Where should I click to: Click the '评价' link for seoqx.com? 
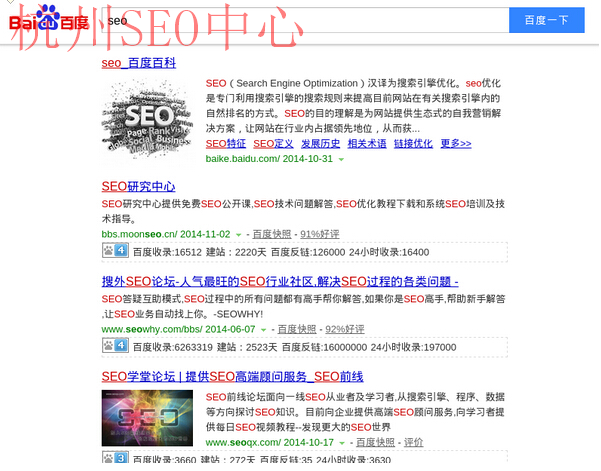tap(414, 443)
